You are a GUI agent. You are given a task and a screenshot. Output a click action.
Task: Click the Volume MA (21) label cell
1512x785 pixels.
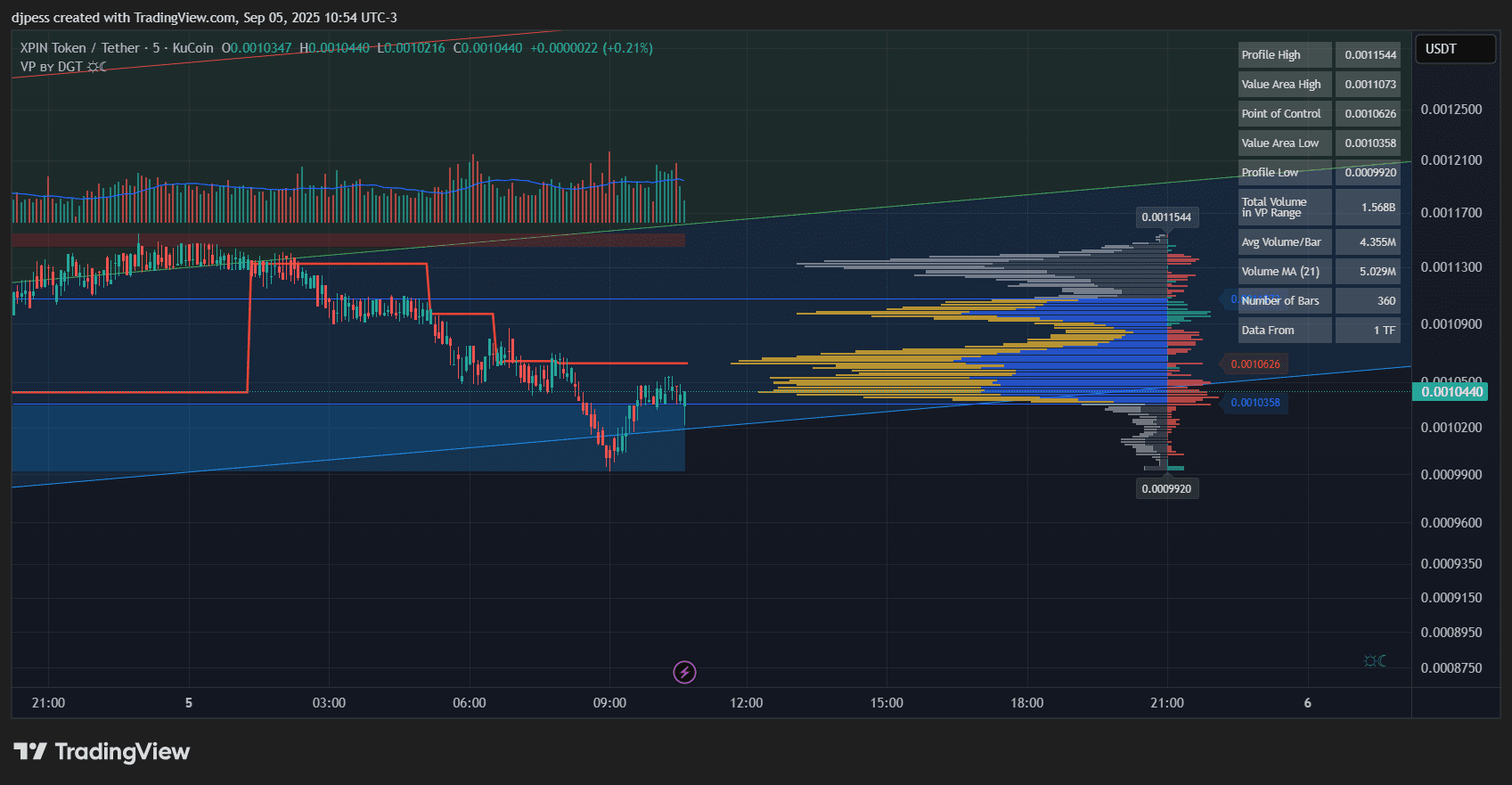pos(1285,271)
